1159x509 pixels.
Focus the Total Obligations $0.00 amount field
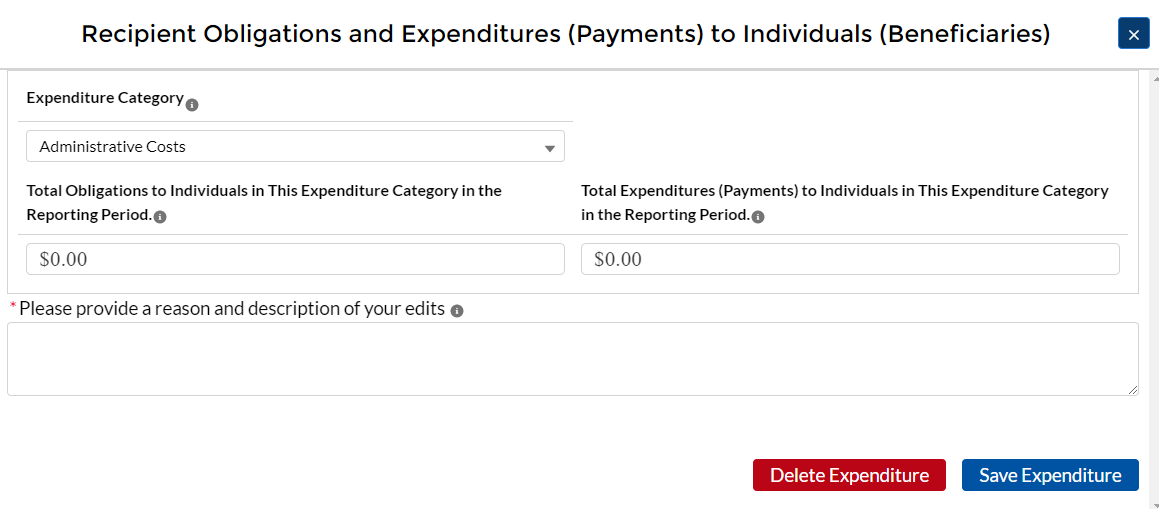295,259
